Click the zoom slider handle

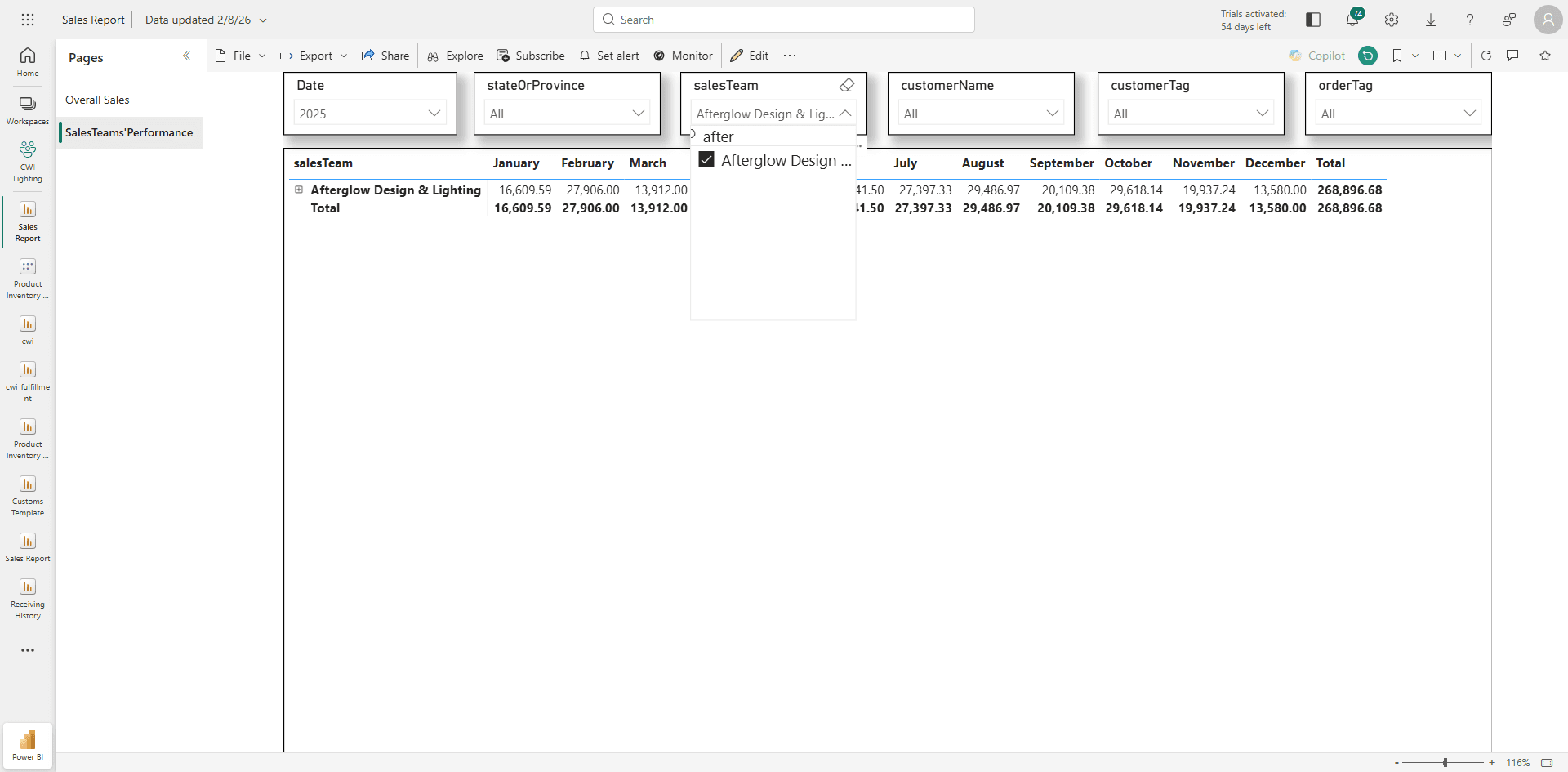point(1445,762)
